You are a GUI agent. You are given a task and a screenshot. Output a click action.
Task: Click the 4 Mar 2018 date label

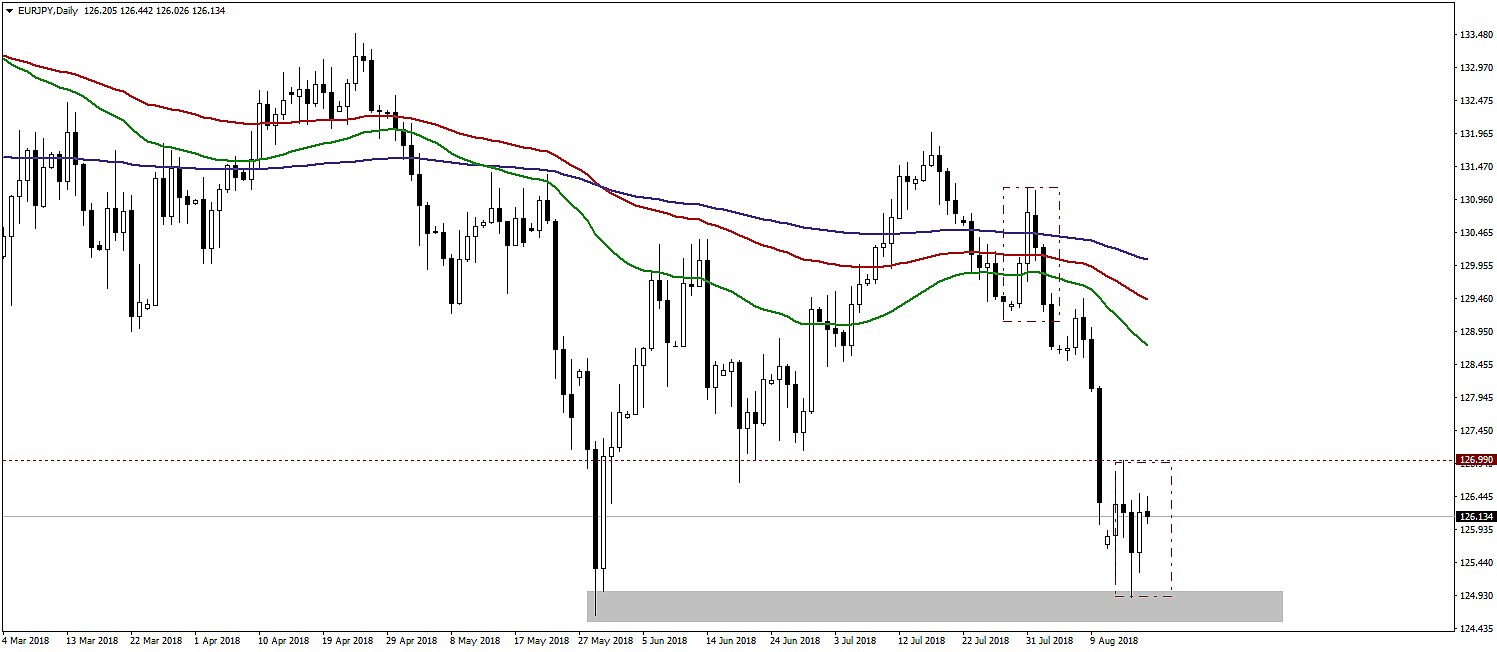click(27, 640)
